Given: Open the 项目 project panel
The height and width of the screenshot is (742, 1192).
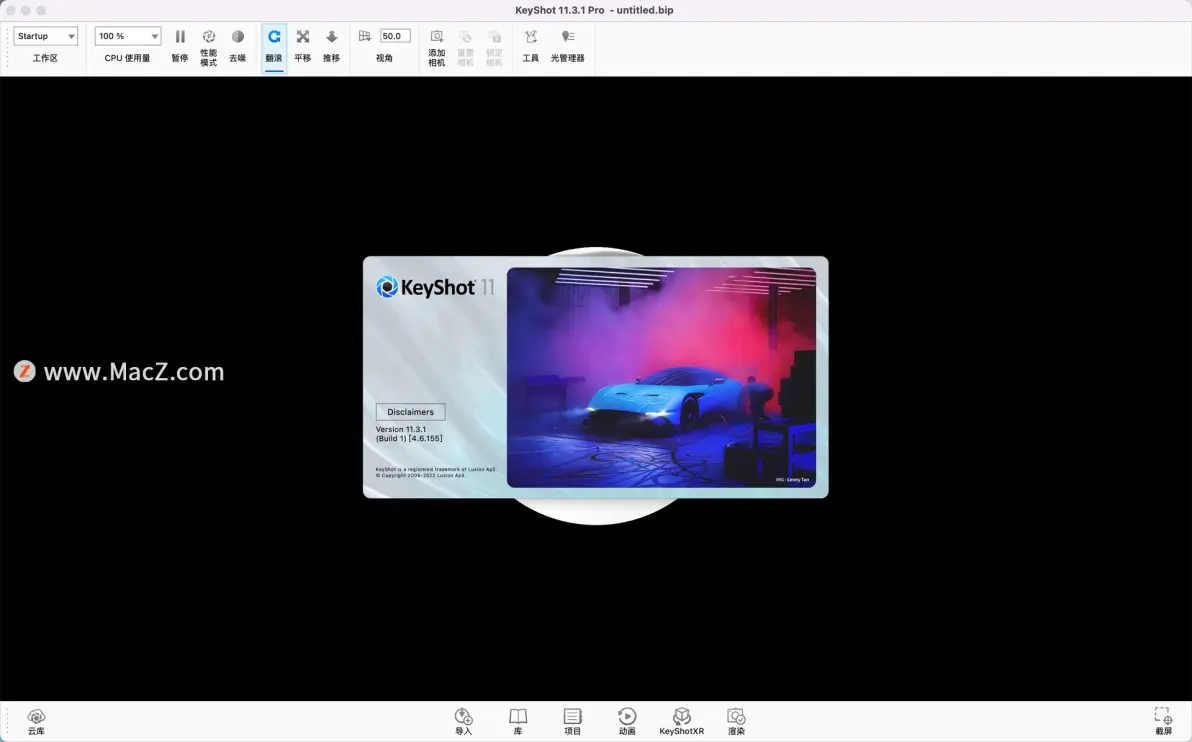Looking at the screenshot, I should [572, 717].
